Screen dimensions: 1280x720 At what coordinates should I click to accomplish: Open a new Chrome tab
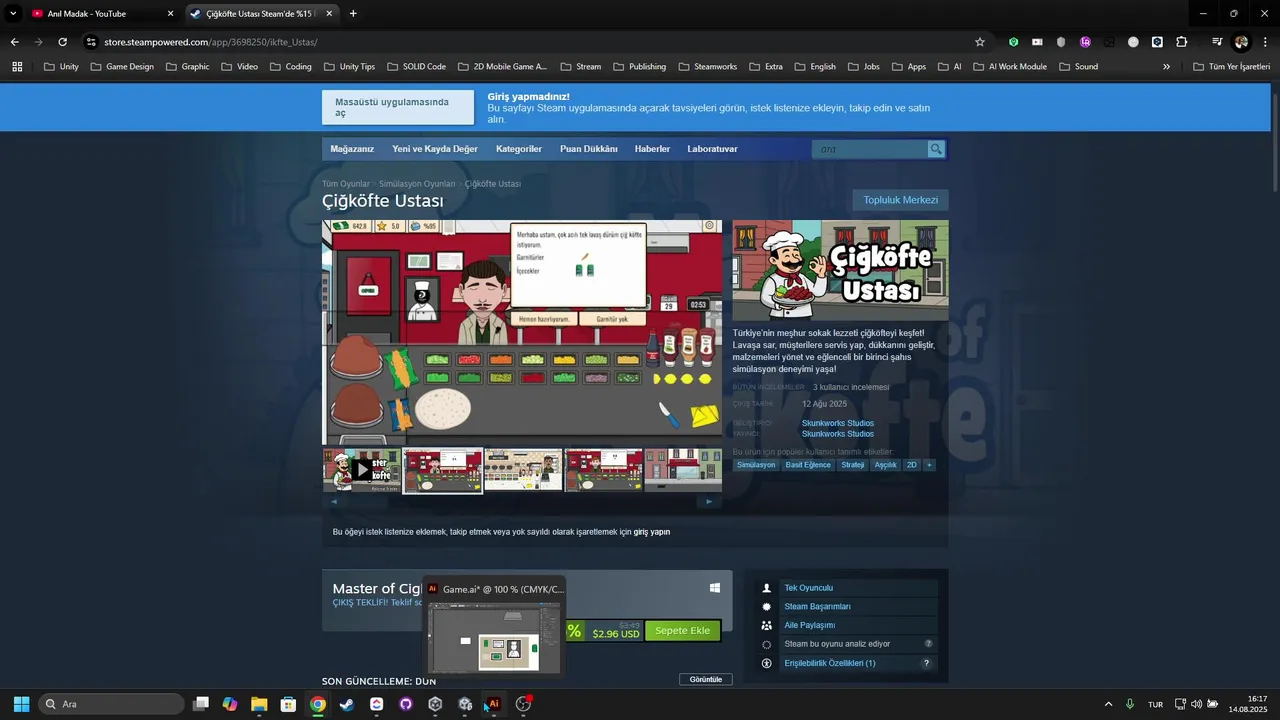tap(353, 14)
